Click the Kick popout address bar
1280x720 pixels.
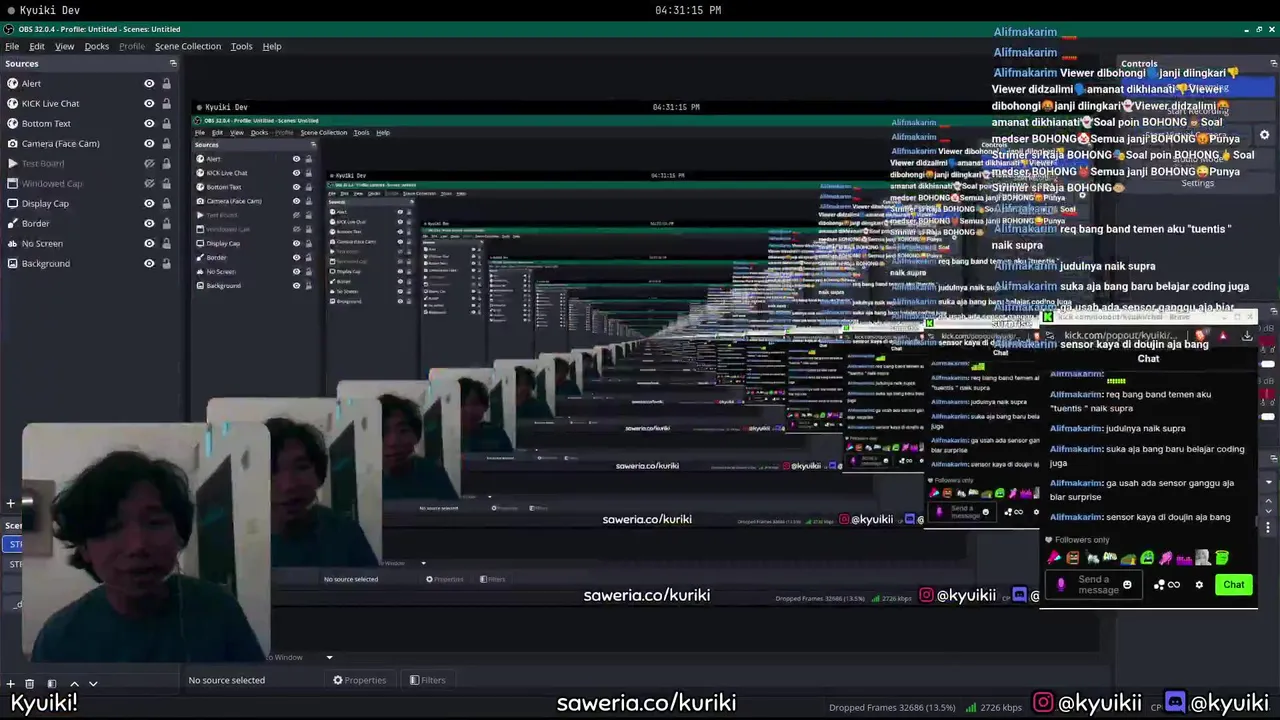pos(1120,336)
